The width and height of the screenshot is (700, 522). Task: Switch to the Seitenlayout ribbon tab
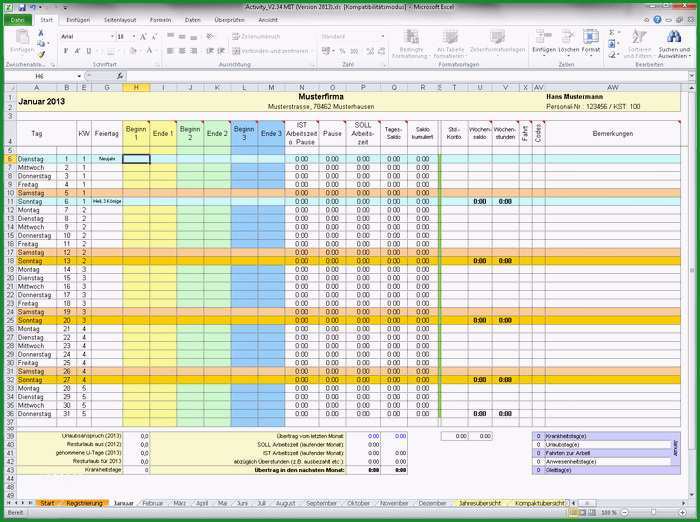tap(120, 20)
